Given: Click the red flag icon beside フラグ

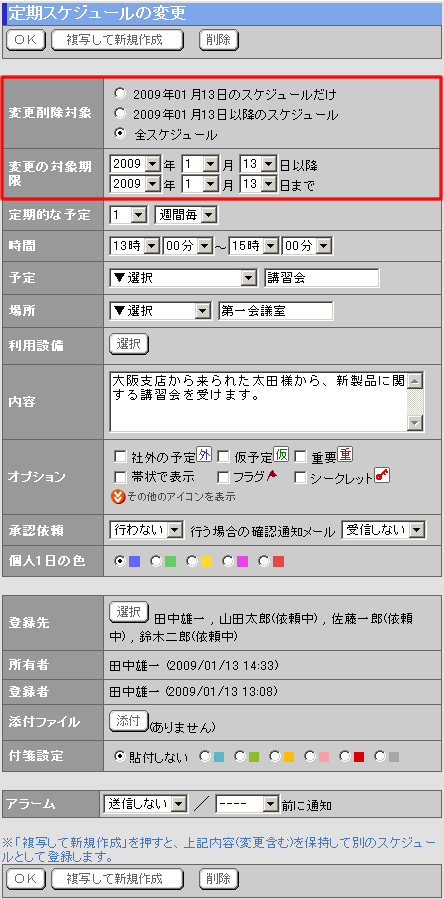Looking at the screenshot, I should click(x=272, y=475).
